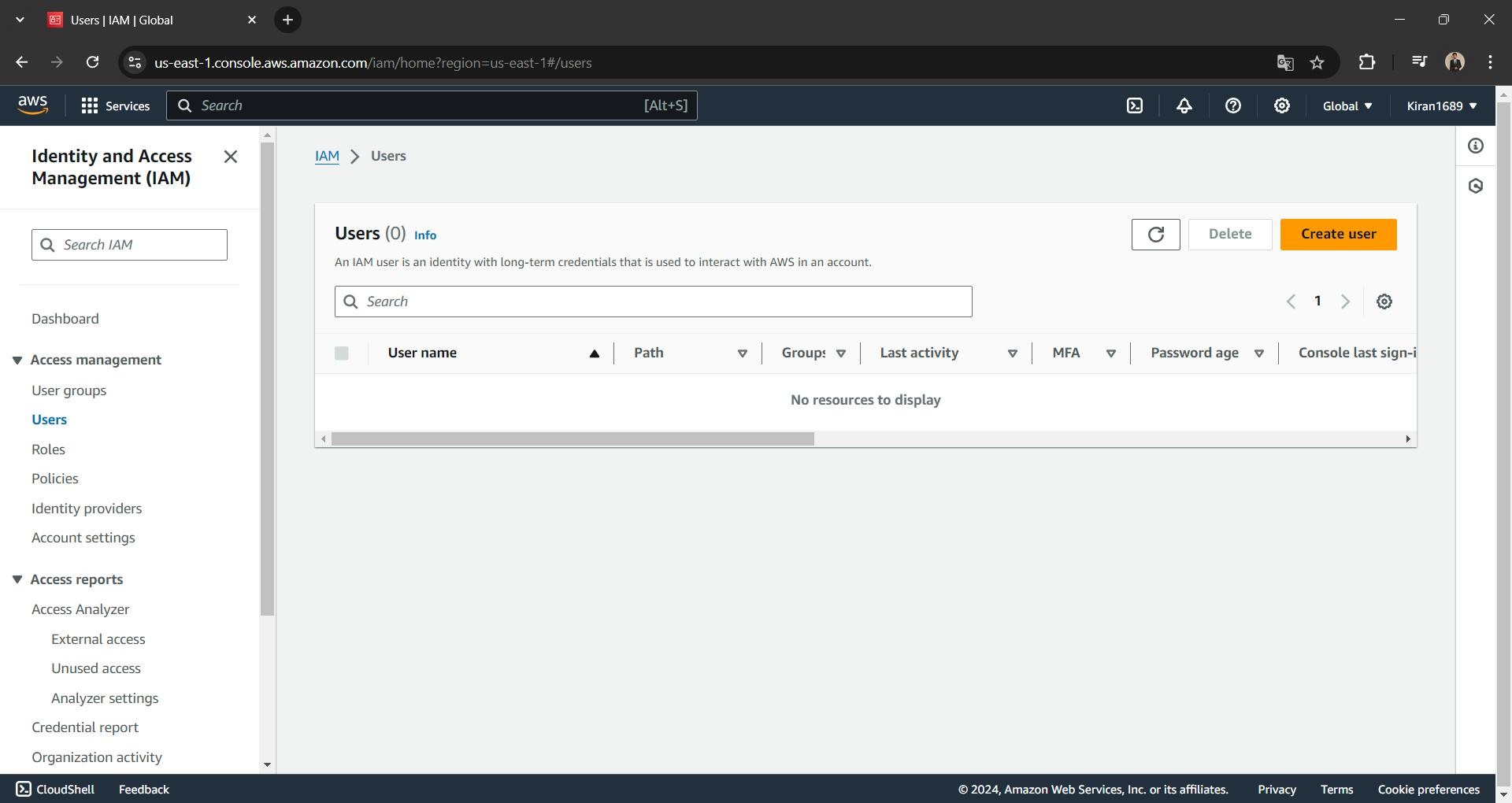Open External access in the sidebar

98,639
